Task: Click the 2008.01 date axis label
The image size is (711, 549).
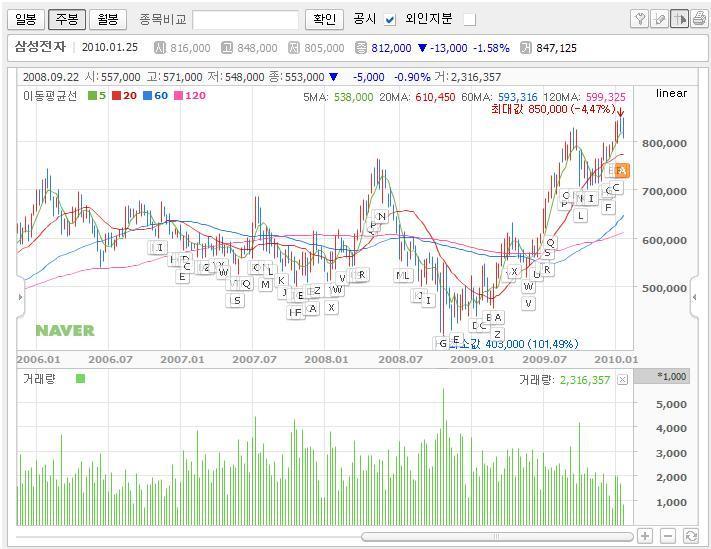Action: point(326,360)
